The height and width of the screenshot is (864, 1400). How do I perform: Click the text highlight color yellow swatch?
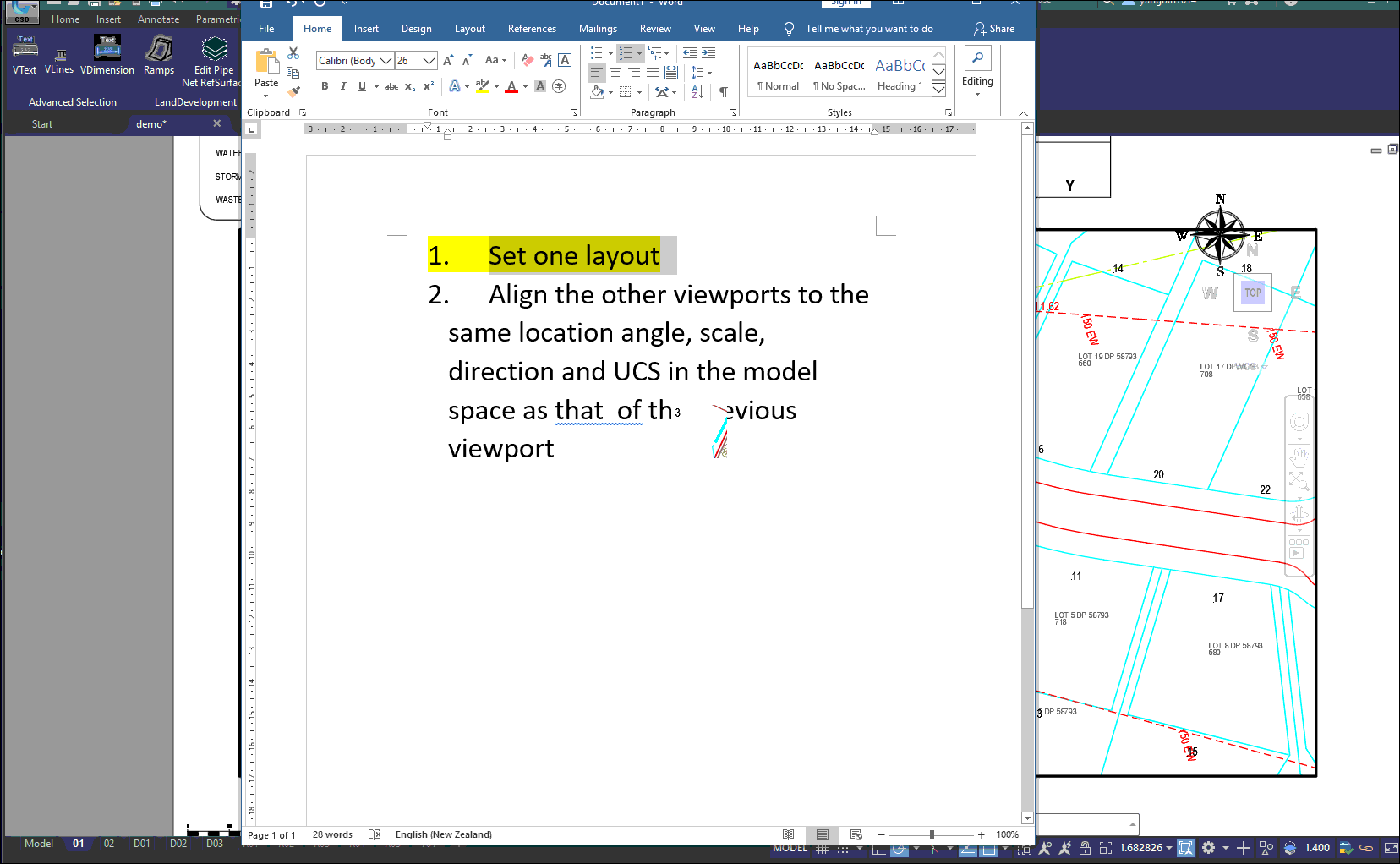click(483, 86)
